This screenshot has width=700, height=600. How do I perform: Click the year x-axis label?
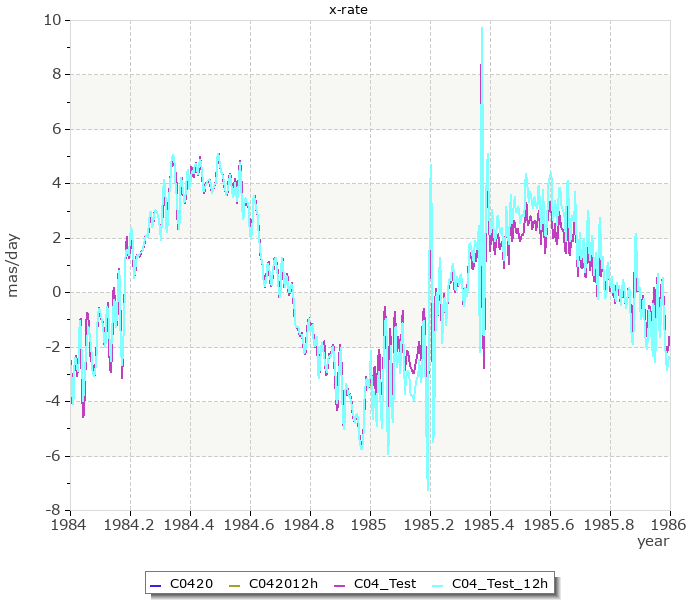point(653,541)
